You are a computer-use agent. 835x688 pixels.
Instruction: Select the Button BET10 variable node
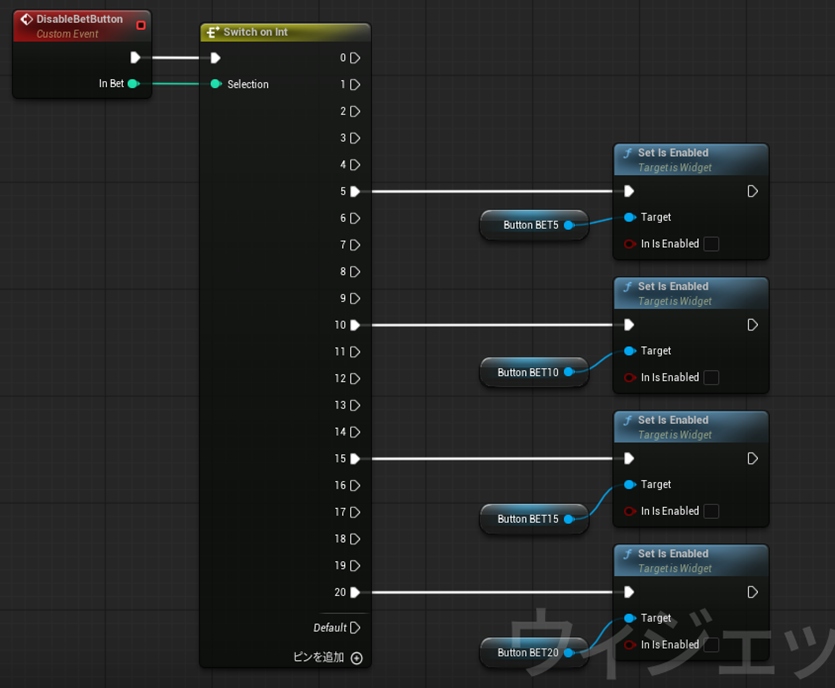(x=528, y=372)
